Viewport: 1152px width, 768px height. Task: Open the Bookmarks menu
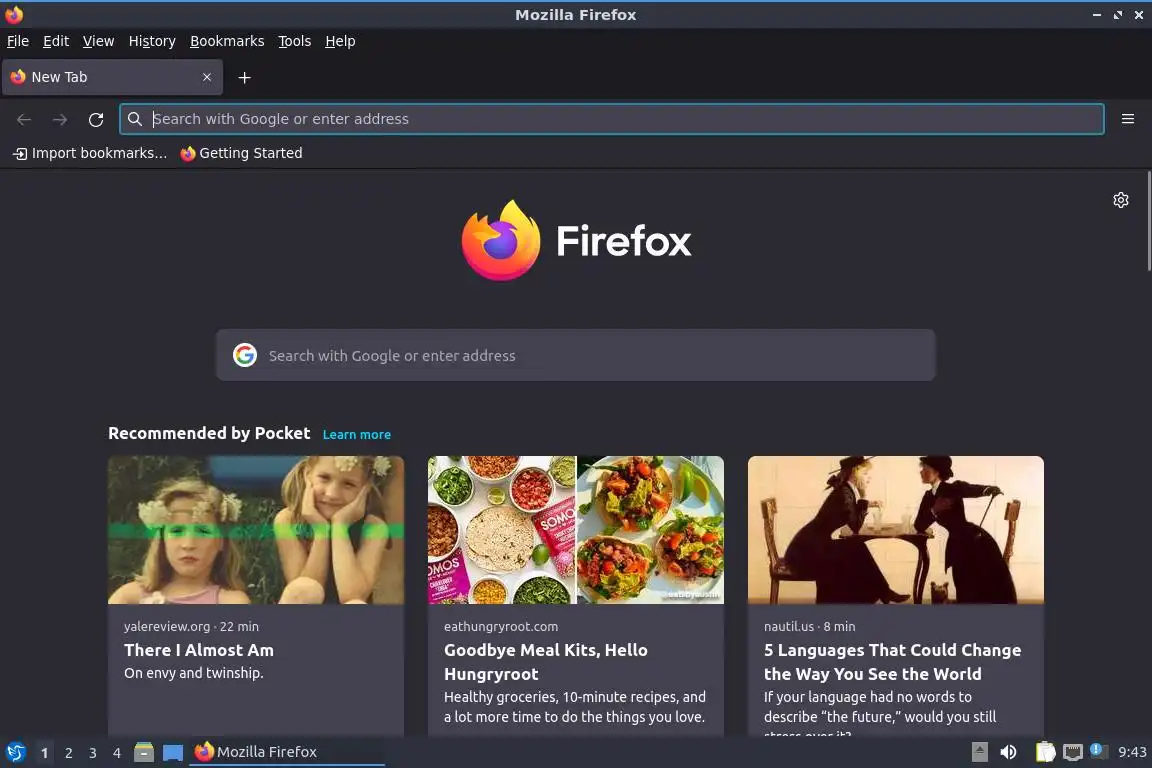pos(227,41)
